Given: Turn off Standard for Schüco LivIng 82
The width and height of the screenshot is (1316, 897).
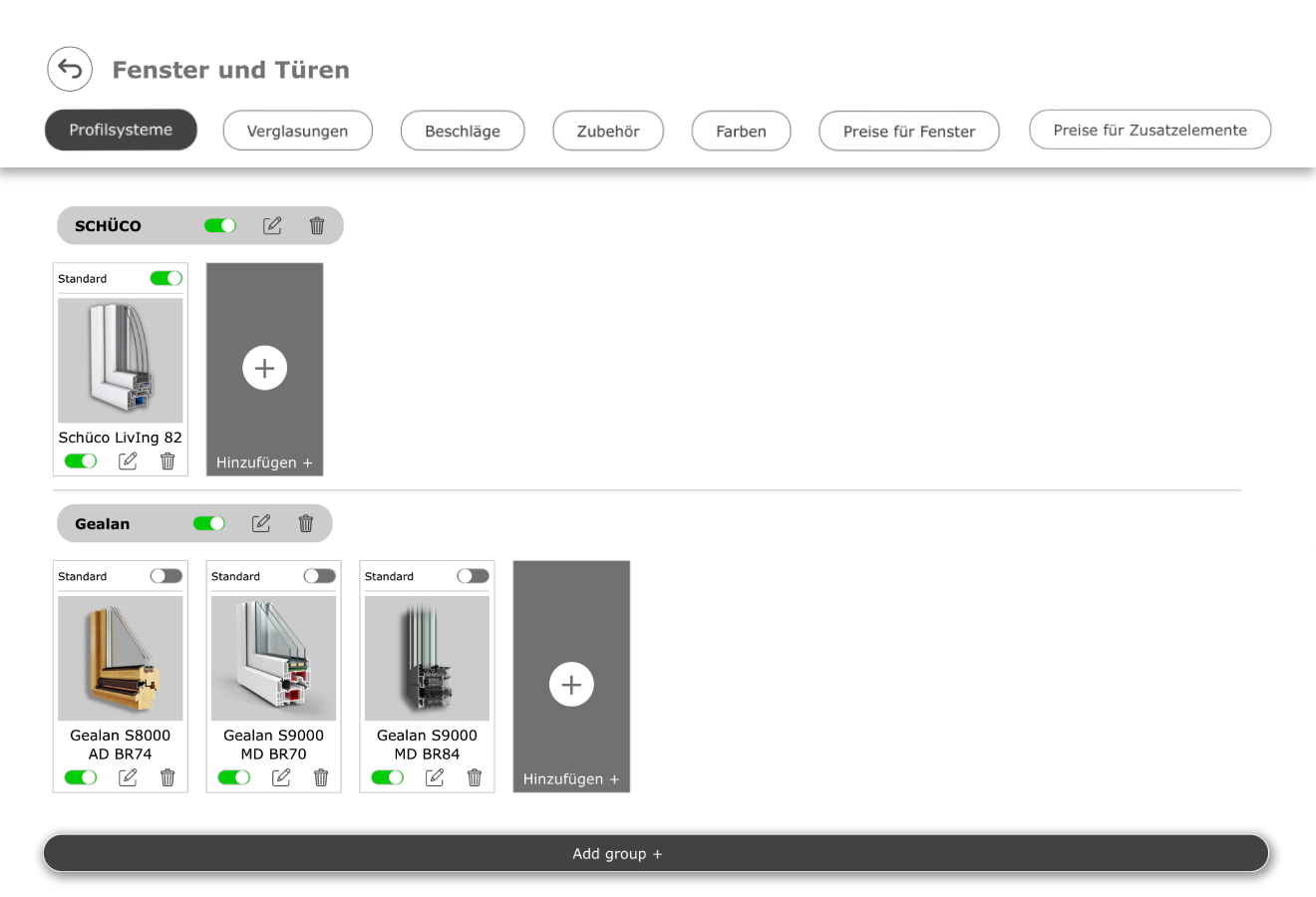Looking at the screenshot, I should coord(165,278).
